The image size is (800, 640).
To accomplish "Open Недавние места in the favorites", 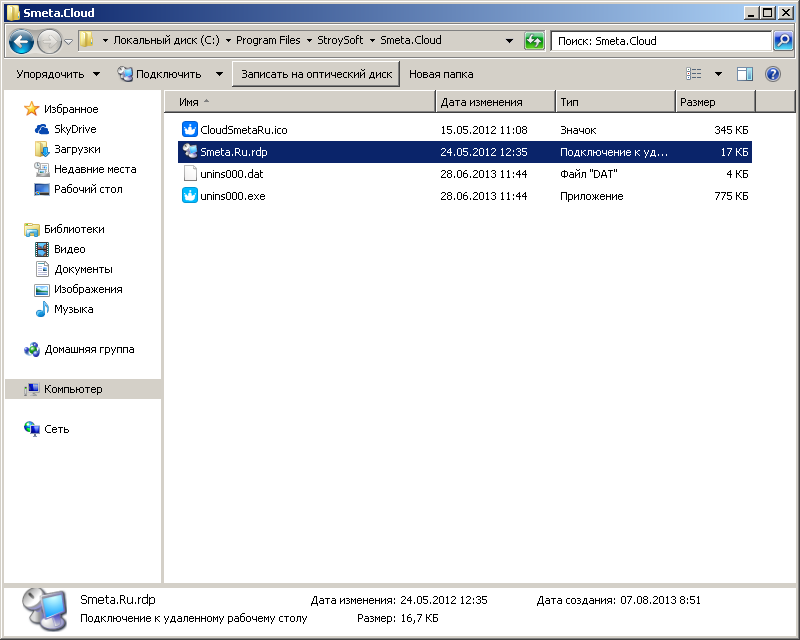I will point(95,169).
